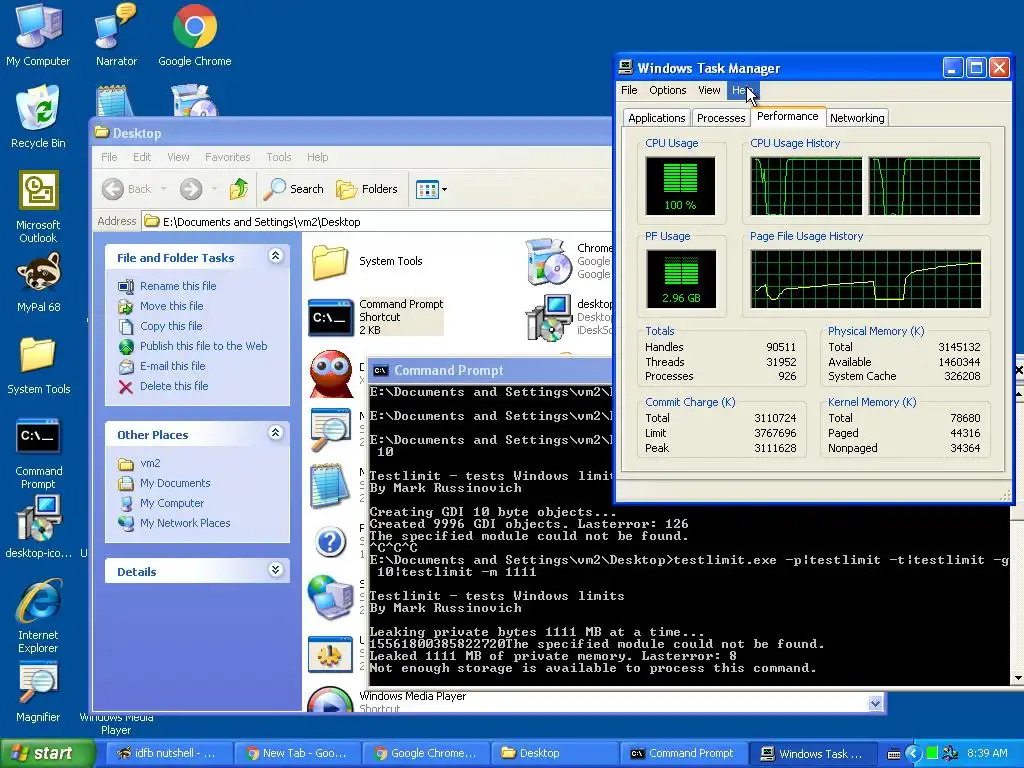Open View menu in Task Manager
1024x768 pixels.
709,90
